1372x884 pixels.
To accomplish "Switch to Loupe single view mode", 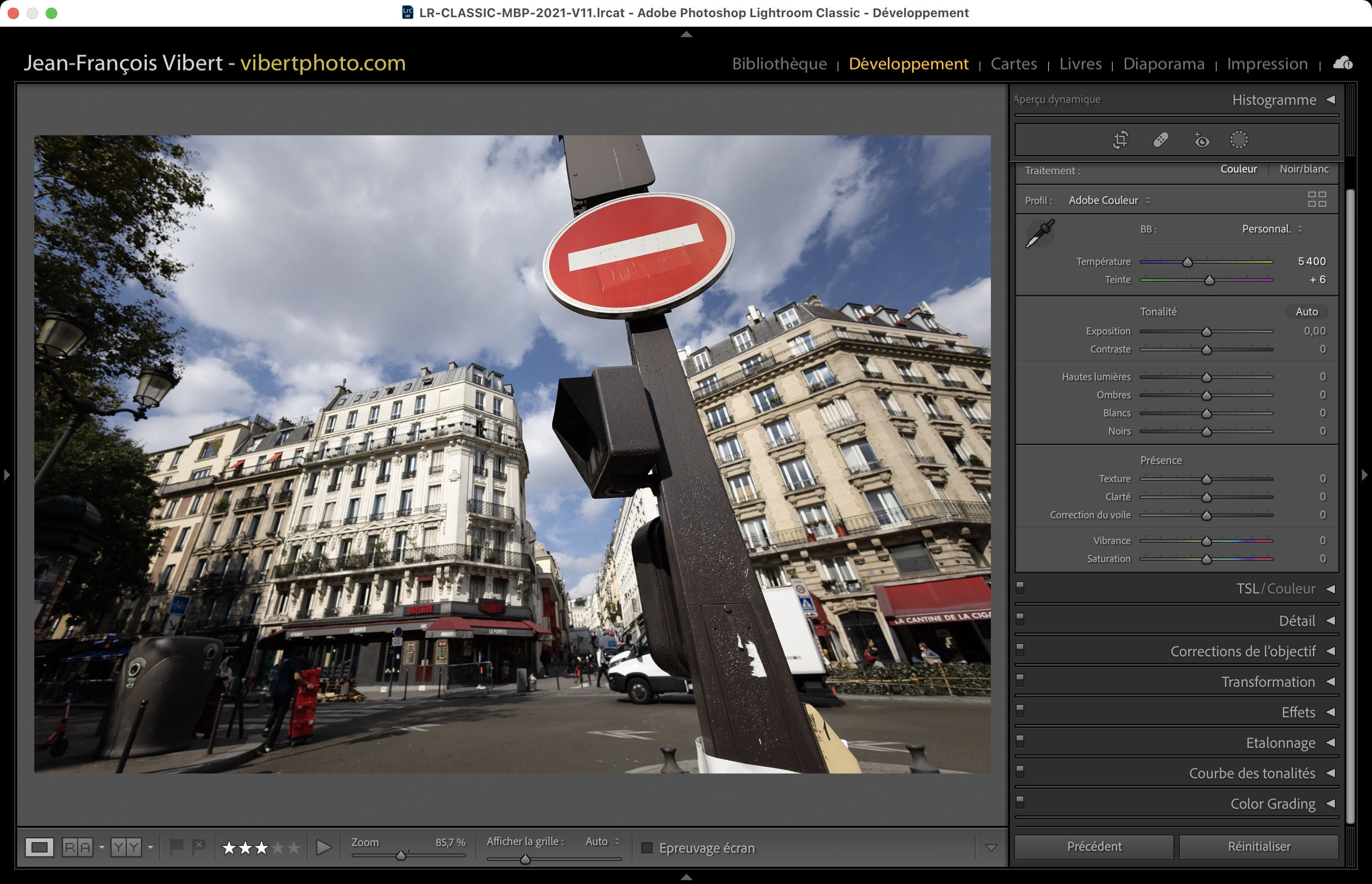I will (39, 847).
